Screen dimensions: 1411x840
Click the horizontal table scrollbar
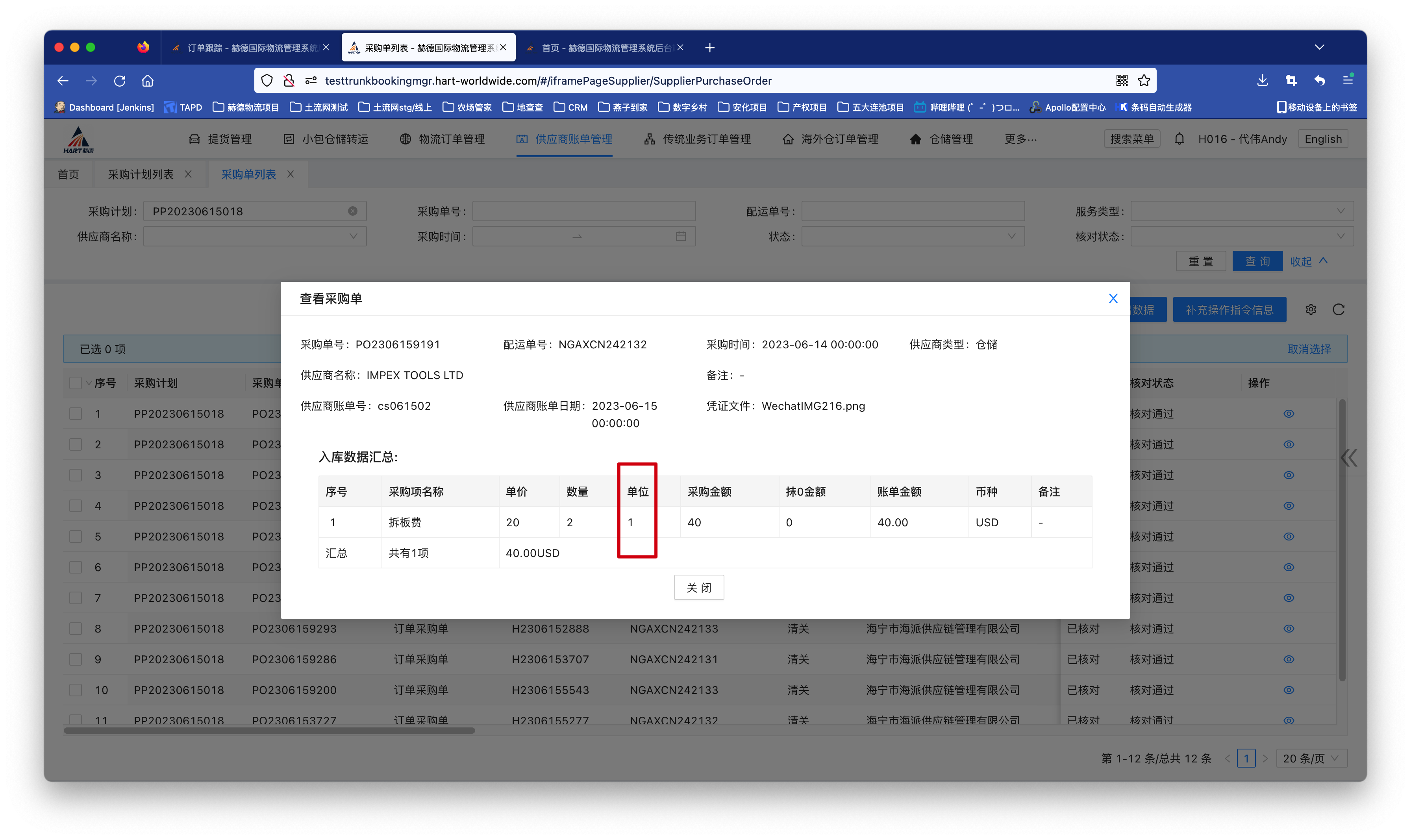click(x=269, y=731)
